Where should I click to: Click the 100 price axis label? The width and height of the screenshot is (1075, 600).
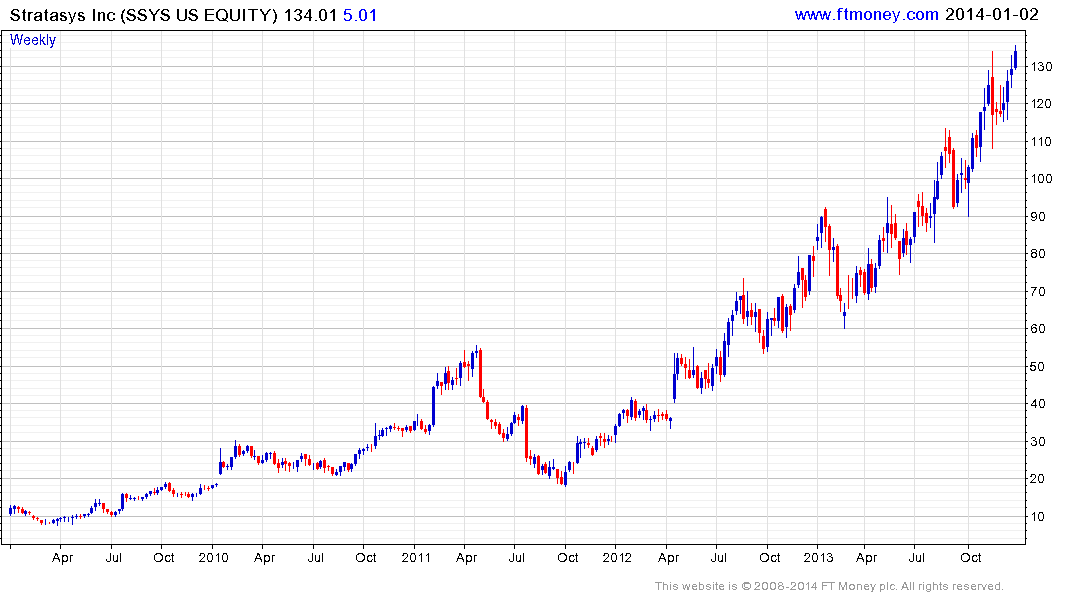click(x=1041, y=179)
